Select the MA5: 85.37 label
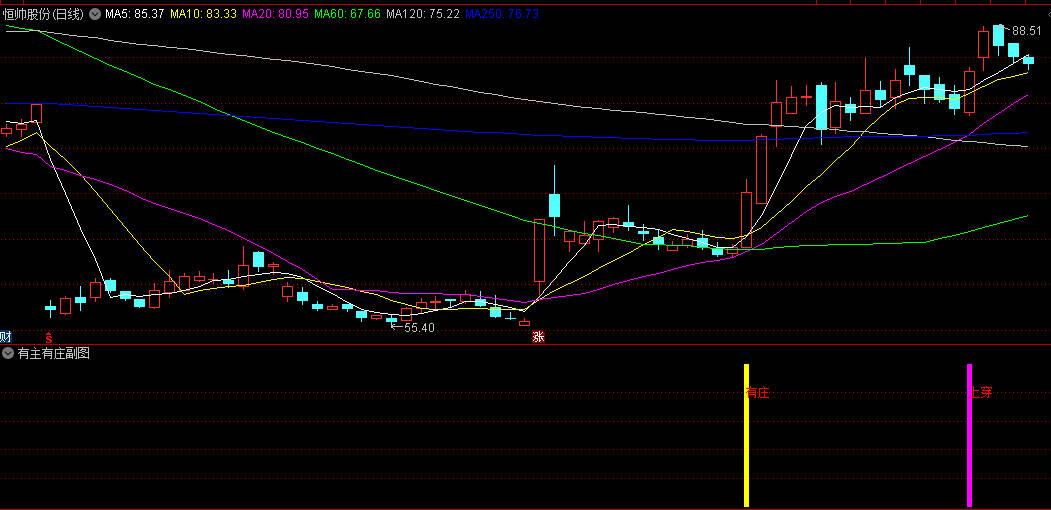This screenshot has height=510, width=1051. point(134,13)
